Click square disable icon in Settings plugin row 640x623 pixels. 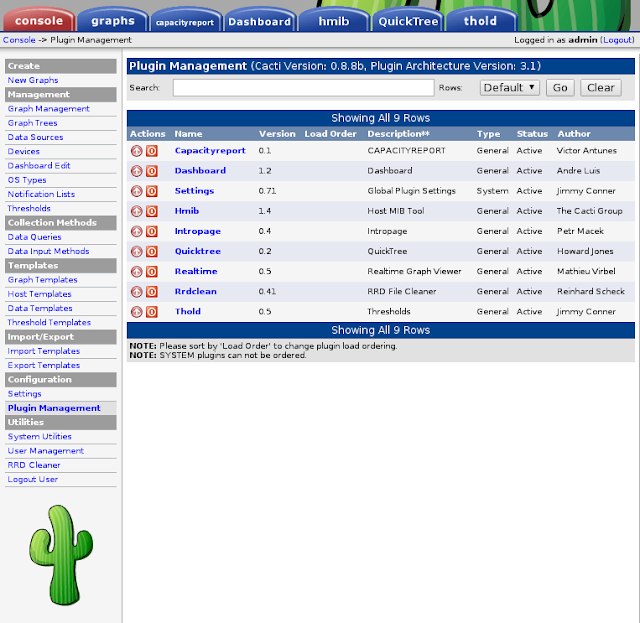pos(152,191)
